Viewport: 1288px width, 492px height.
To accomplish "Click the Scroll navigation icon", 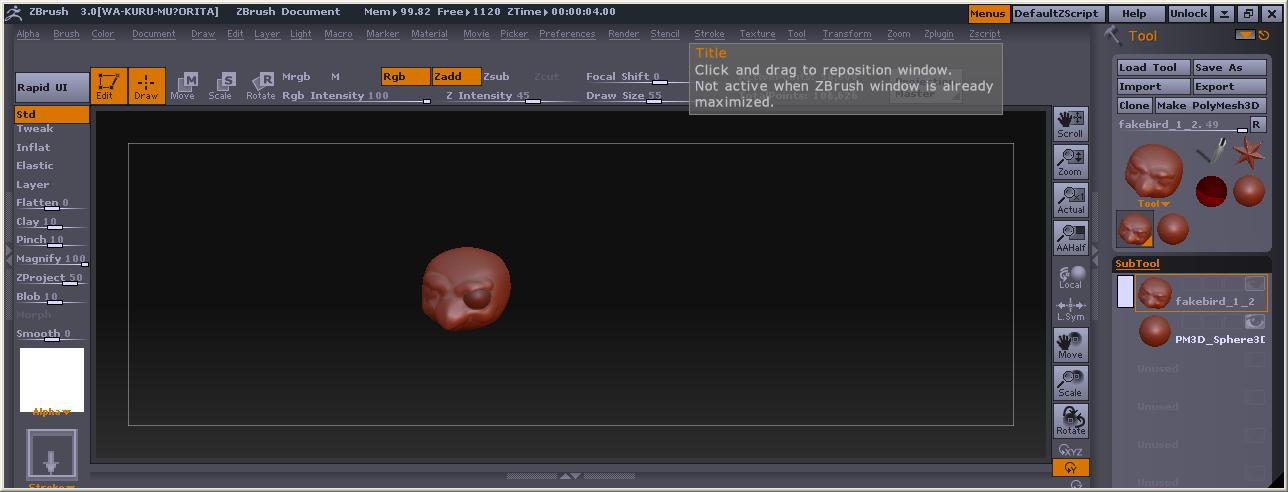I will point(1070,124).
